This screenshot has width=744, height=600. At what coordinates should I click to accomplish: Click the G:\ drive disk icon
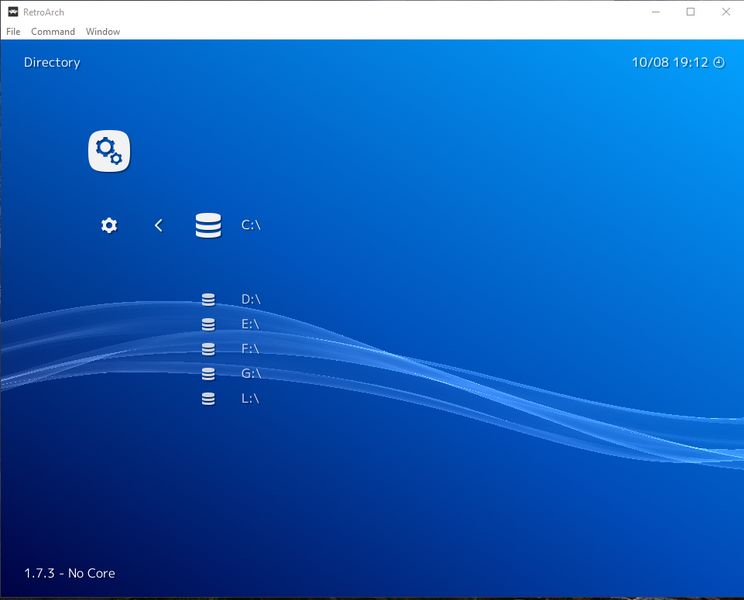[x=208, y=374]
